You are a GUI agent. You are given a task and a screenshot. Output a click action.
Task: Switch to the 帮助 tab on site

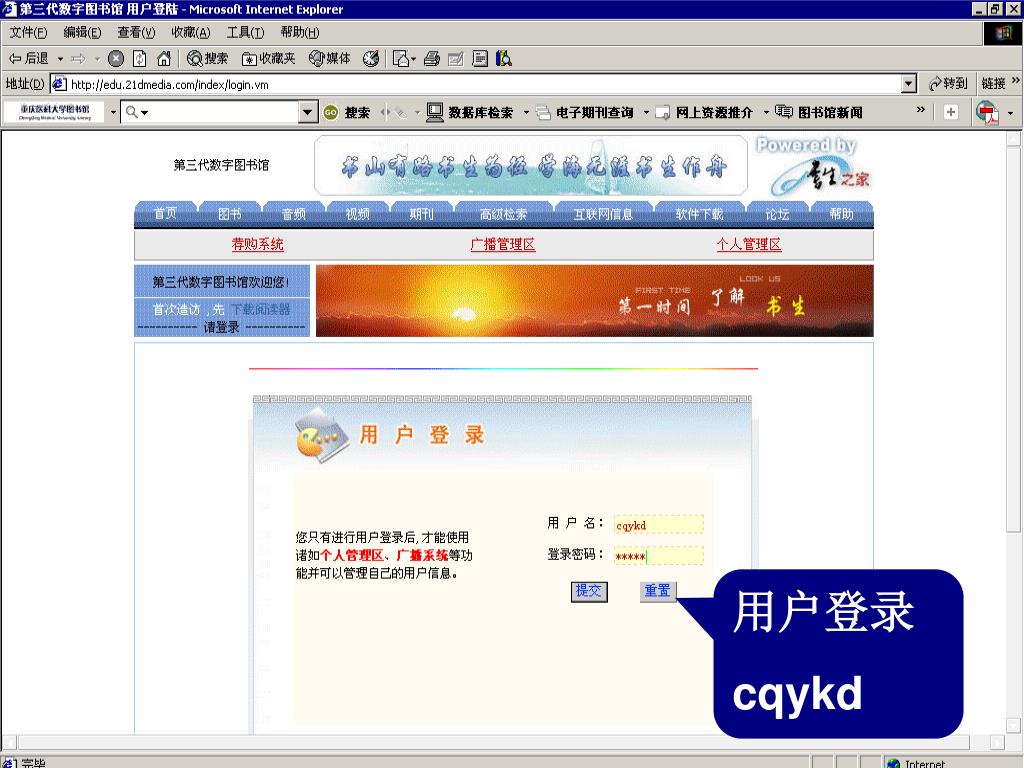[841, 214]
